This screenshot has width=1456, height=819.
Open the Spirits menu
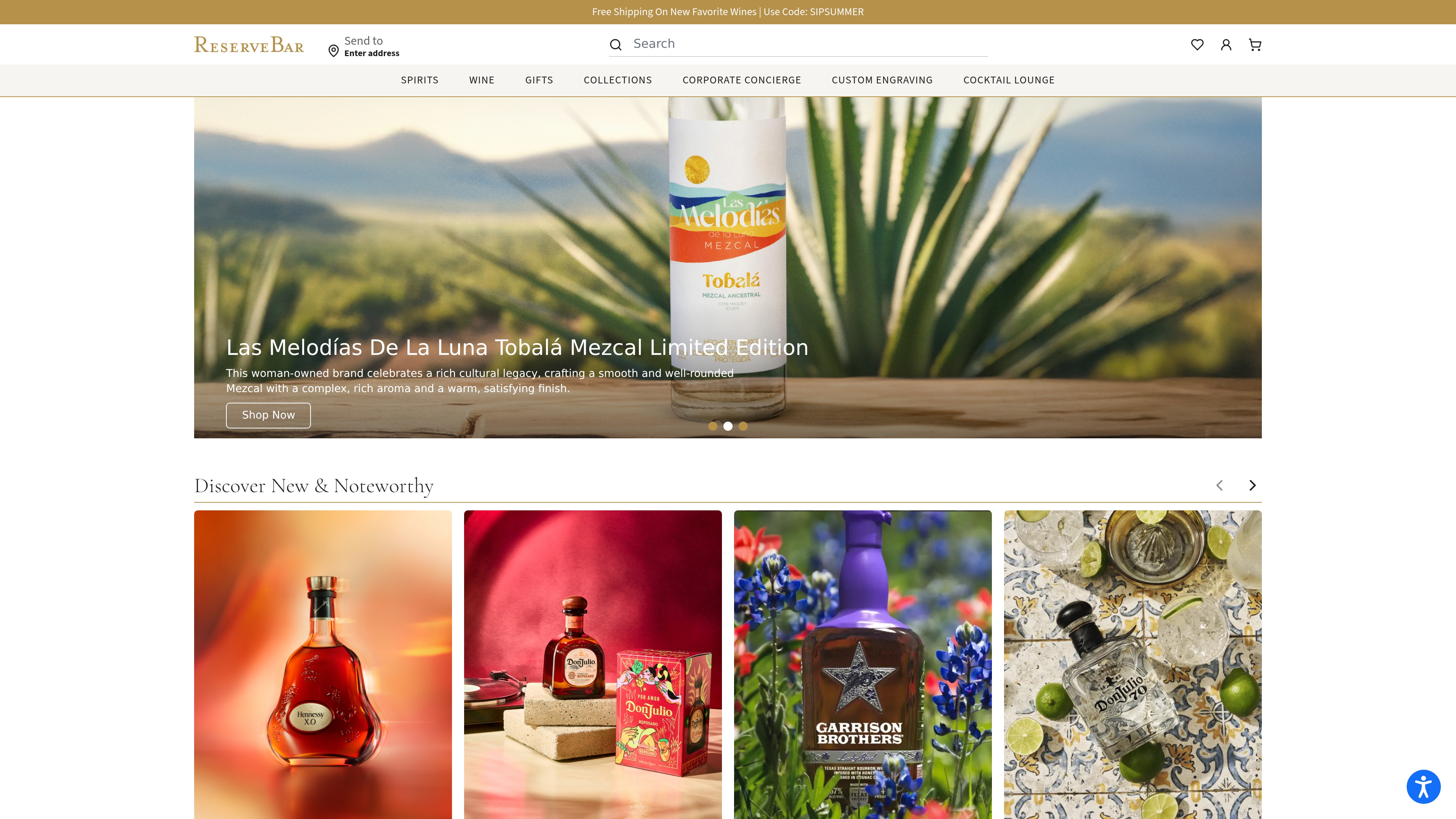tap(419, 80)
